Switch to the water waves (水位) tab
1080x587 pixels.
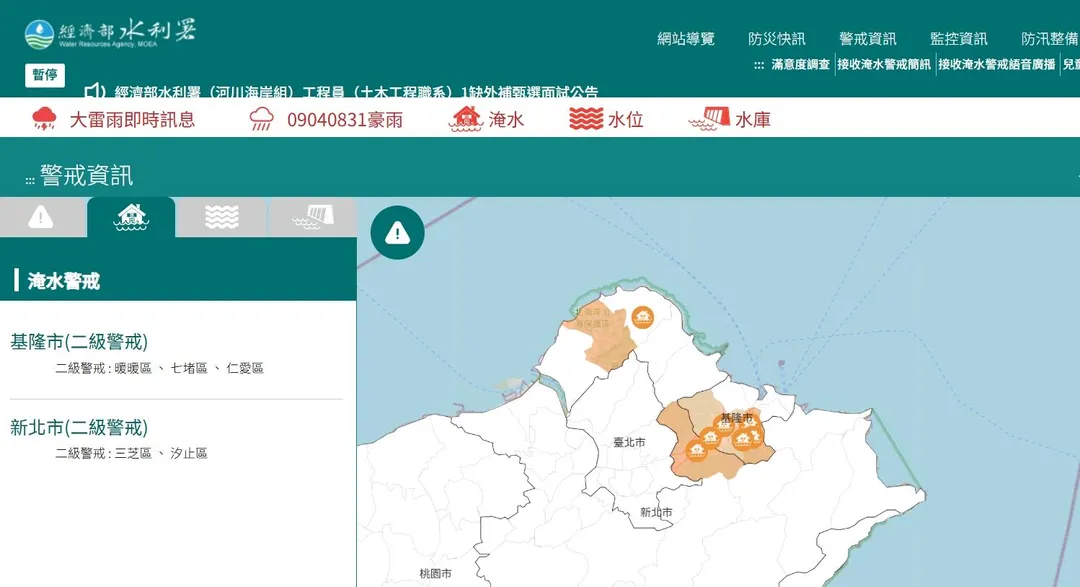click(x=222, y=217)
